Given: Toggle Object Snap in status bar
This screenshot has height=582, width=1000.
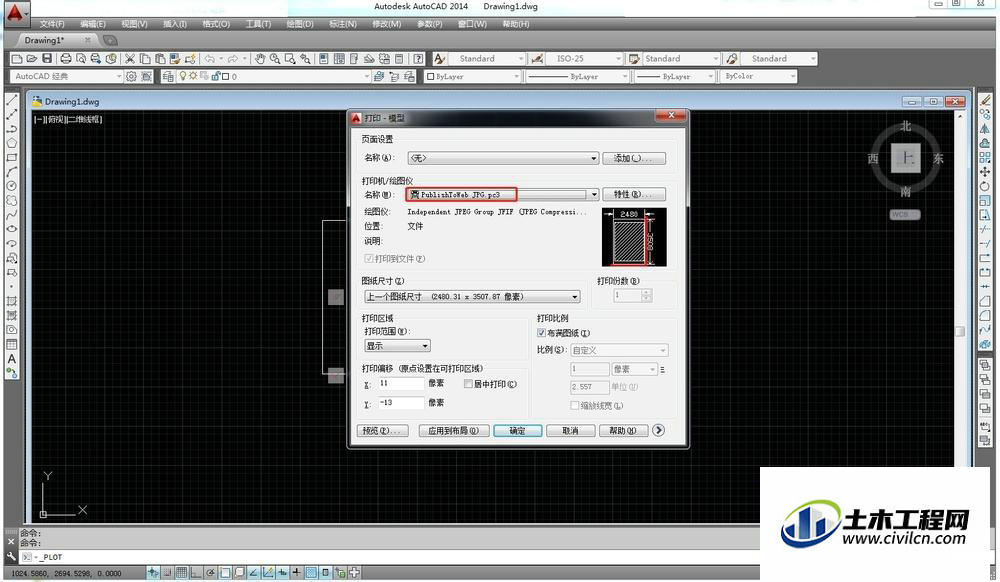Looking at the screenshot, I should click(225, 572).
